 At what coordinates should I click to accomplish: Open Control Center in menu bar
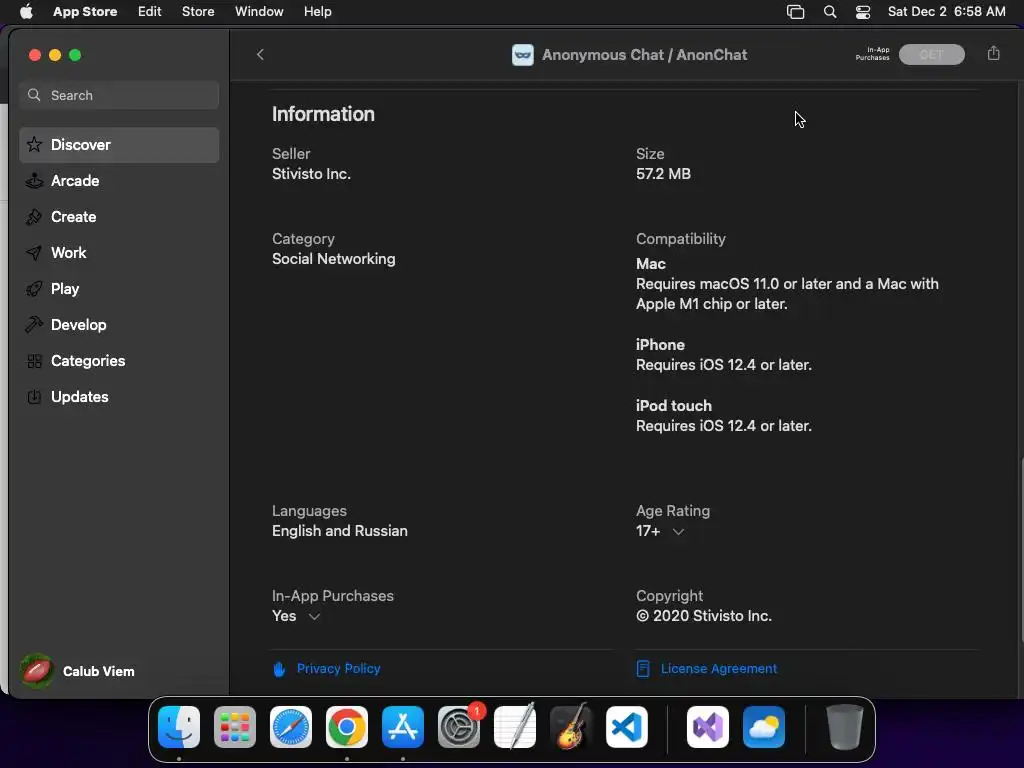pos(863,12)
